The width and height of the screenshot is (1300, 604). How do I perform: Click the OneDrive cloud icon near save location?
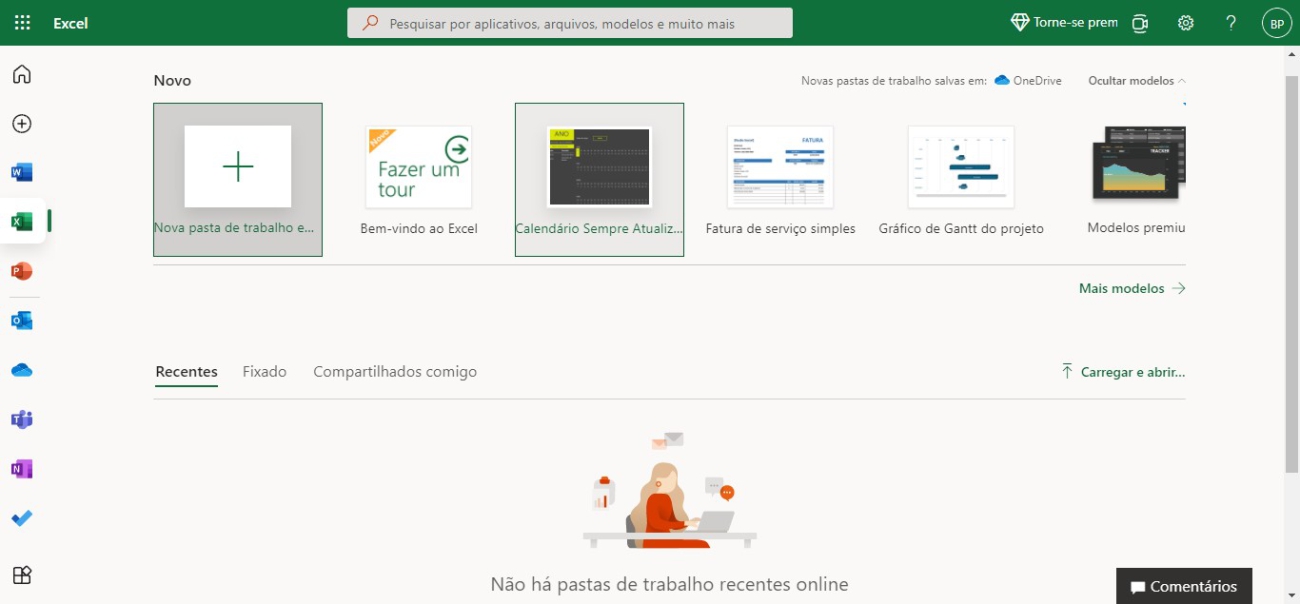(1002, 81)
